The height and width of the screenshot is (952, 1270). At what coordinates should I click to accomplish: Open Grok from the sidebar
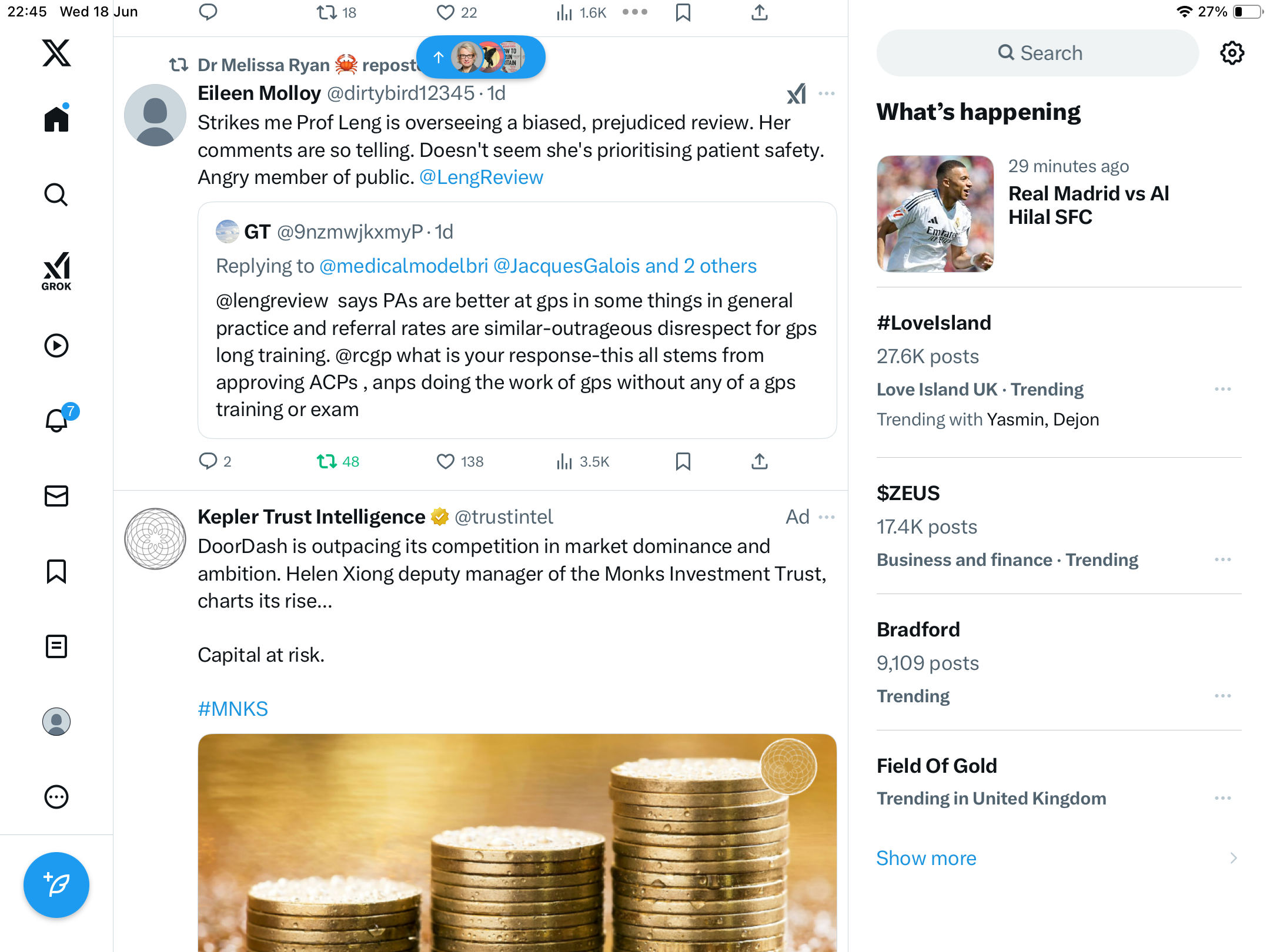(56, 271)
